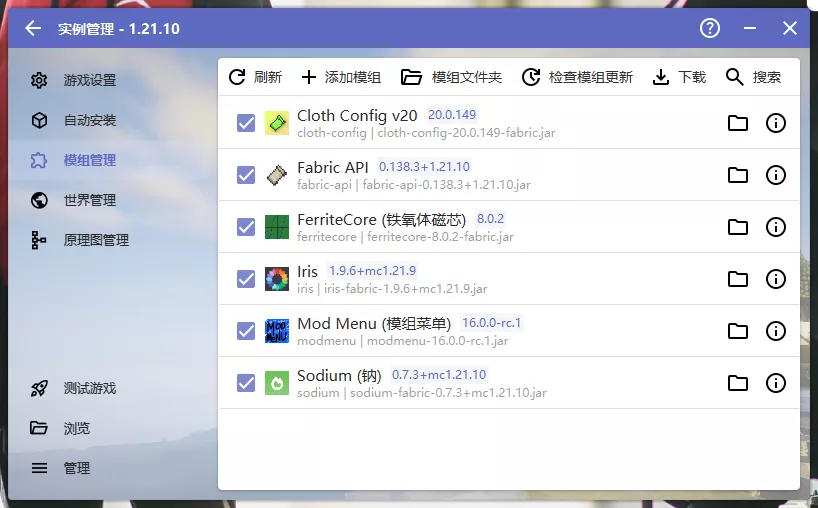Show info for Mod Menu
The width and height of the screenshot is (818, 508).
[x=776, y=331]
